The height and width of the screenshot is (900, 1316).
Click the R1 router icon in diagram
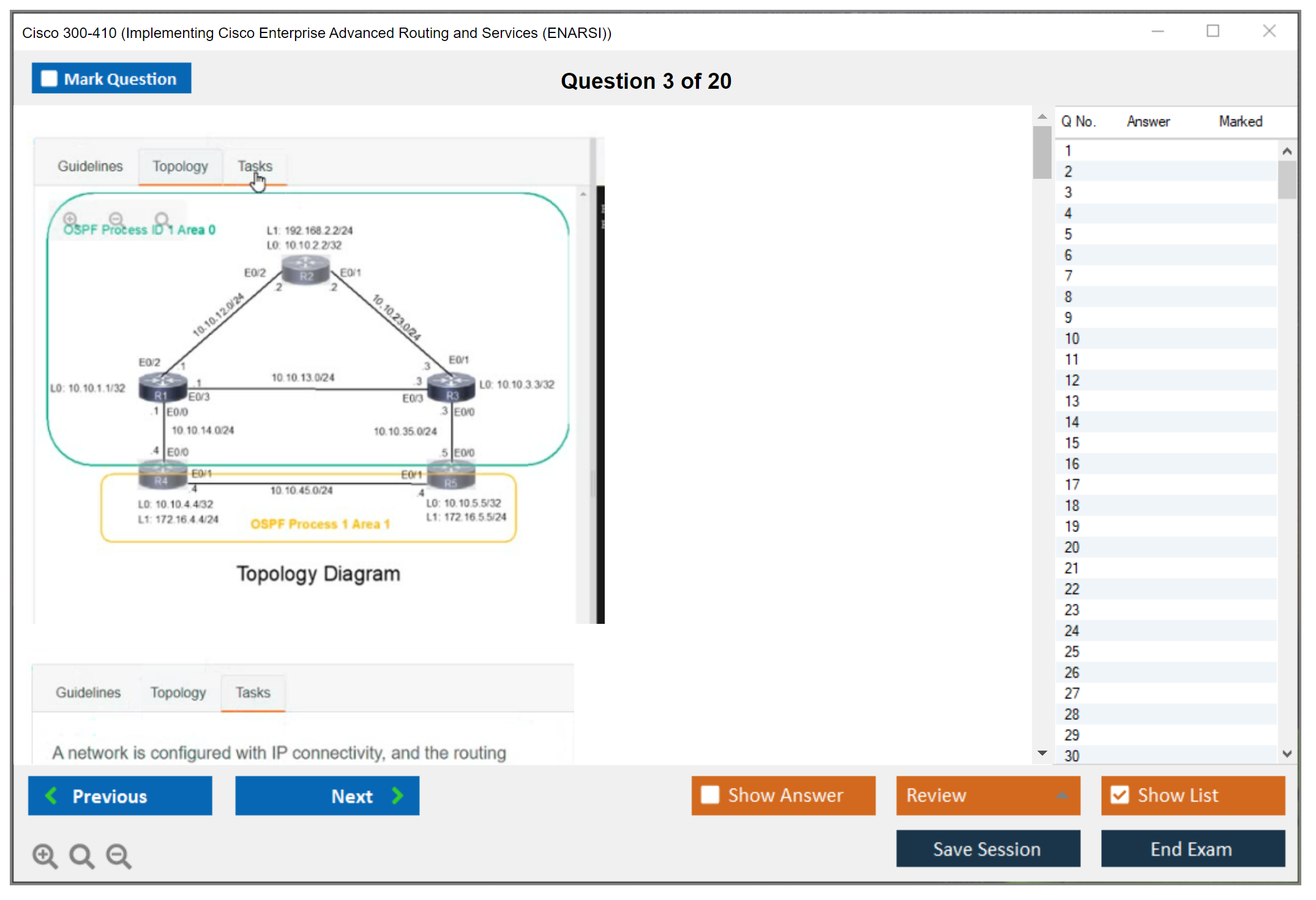tap(162, 388)
